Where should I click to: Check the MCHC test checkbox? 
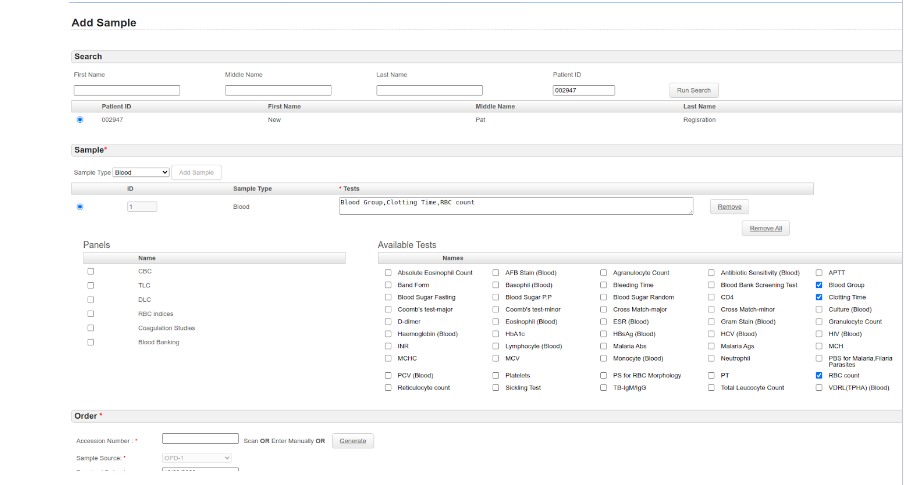tap(388, 359)
